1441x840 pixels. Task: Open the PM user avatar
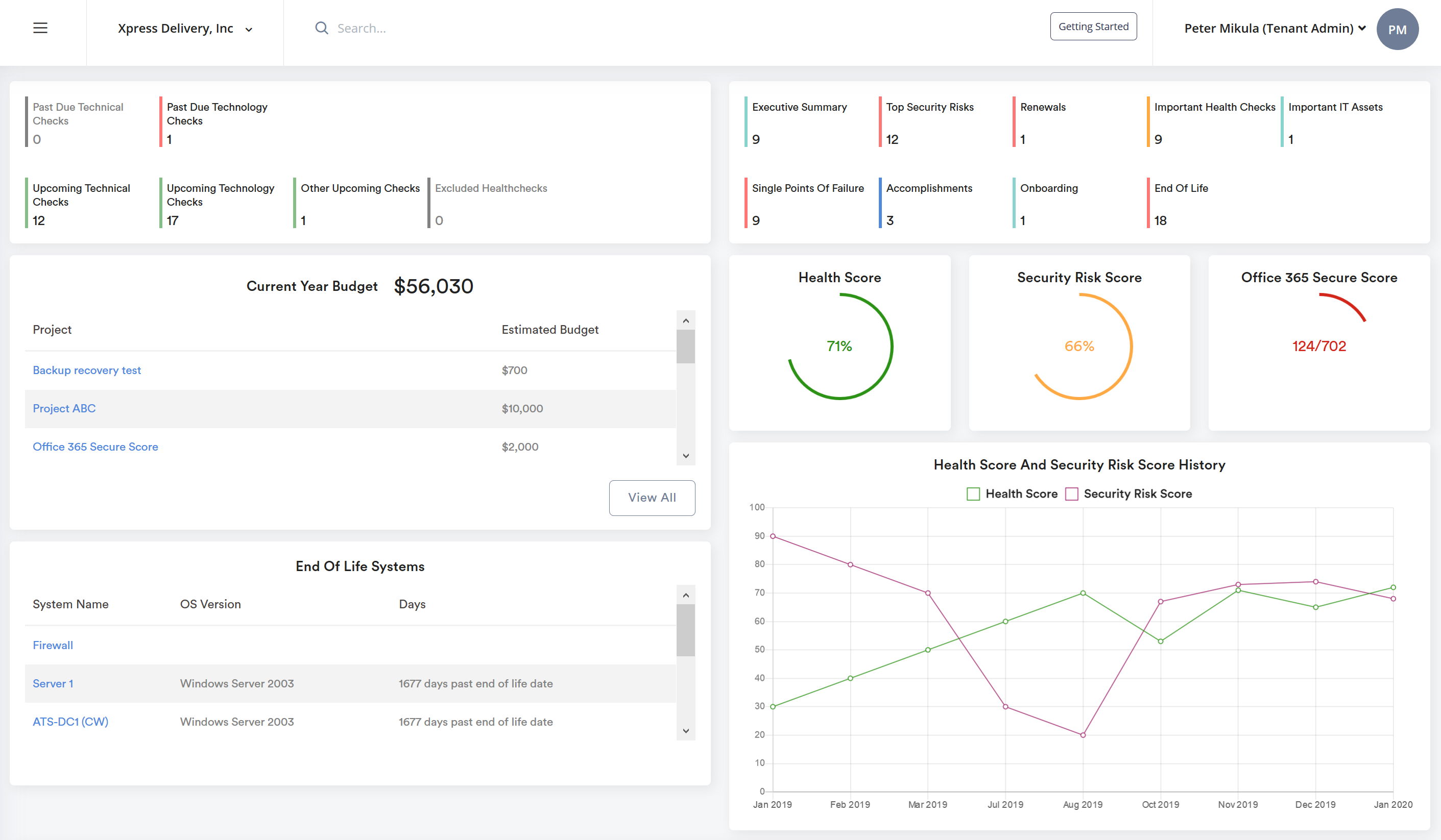click(1397, 29)
